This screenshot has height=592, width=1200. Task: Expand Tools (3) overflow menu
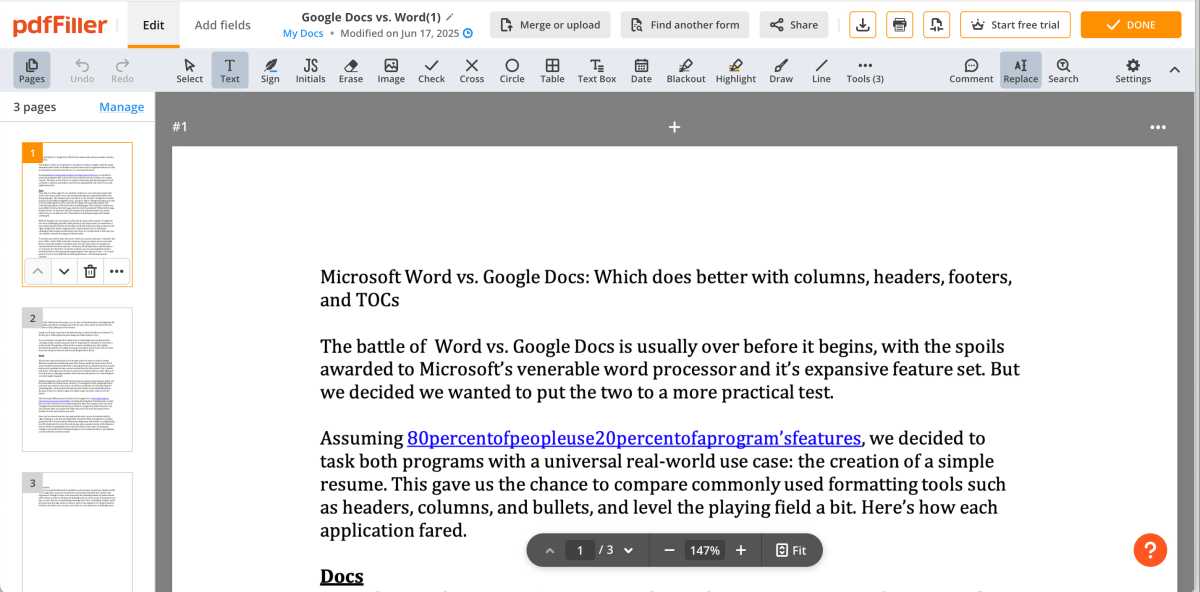click(x=865, y=70)
